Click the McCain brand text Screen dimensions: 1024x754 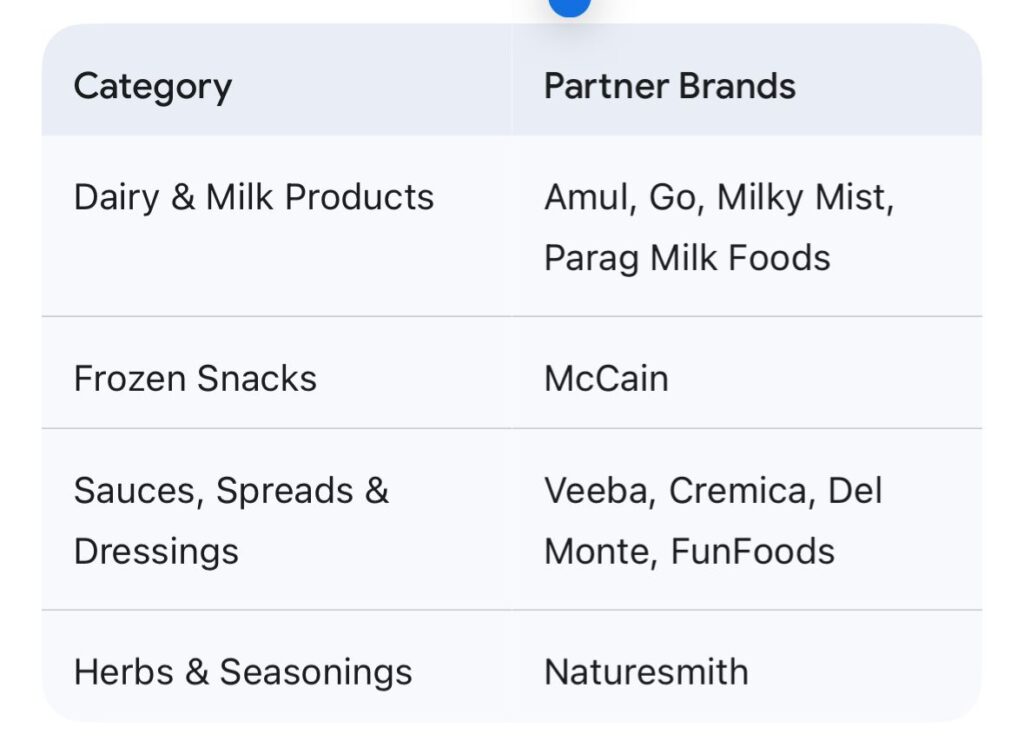tap(606, 379)
